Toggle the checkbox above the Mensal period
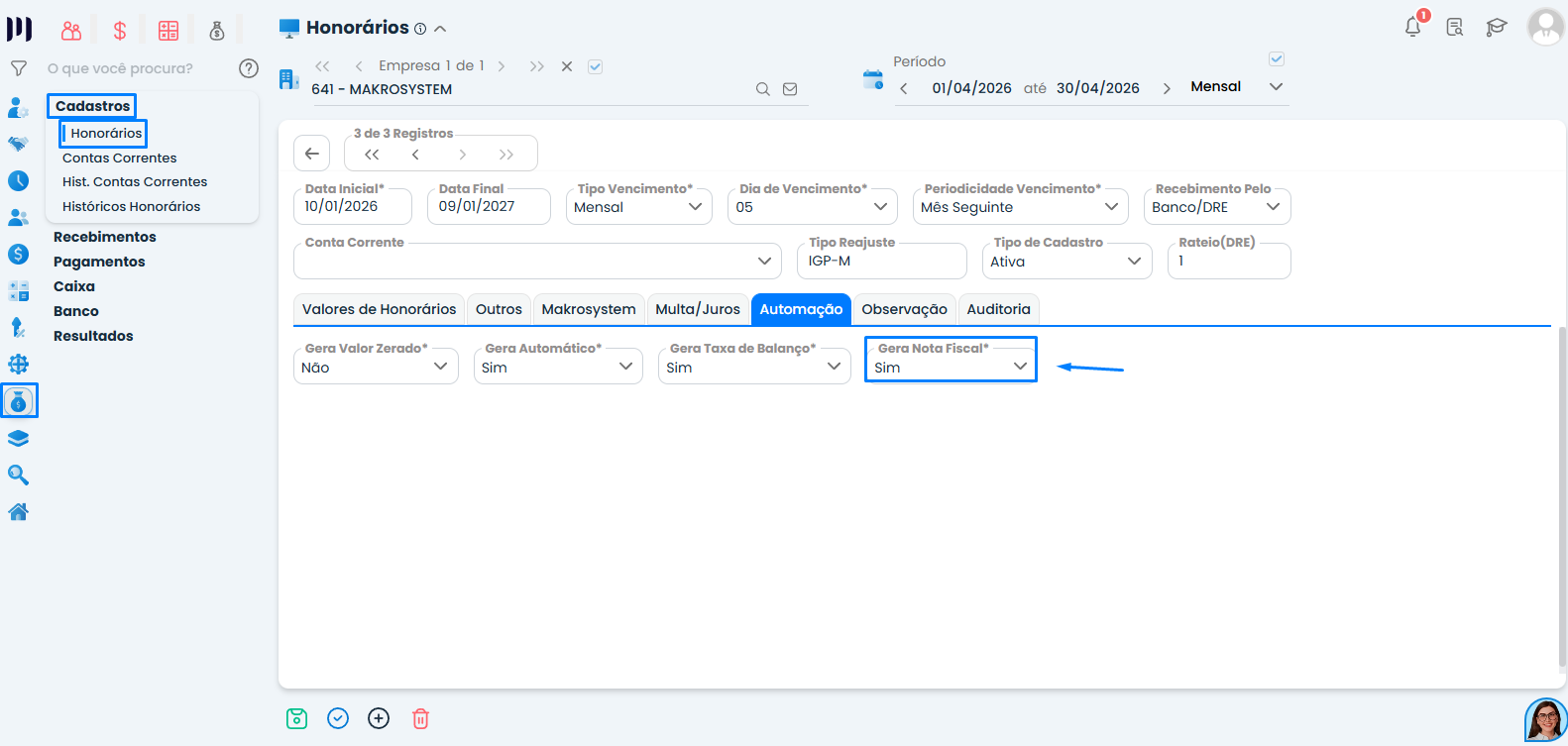Screen dimensions: 1568x746 click(1277, 59)
